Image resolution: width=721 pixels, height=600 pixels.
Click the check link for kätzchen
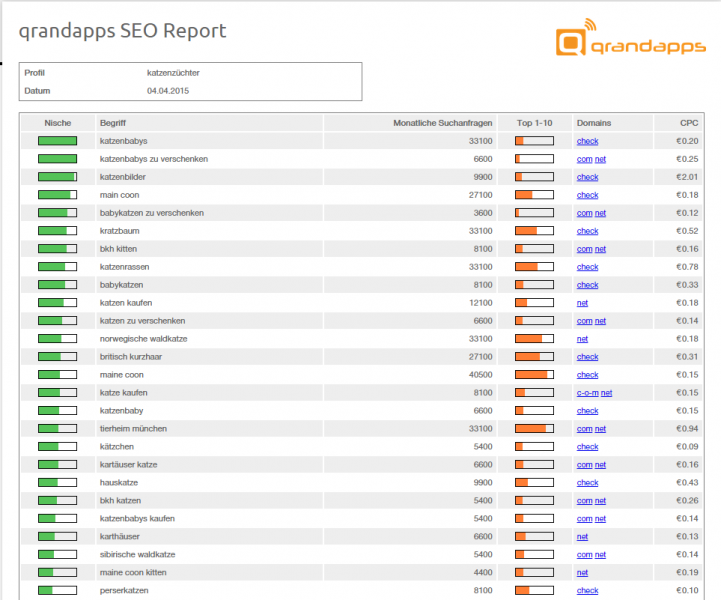(587, 446)
